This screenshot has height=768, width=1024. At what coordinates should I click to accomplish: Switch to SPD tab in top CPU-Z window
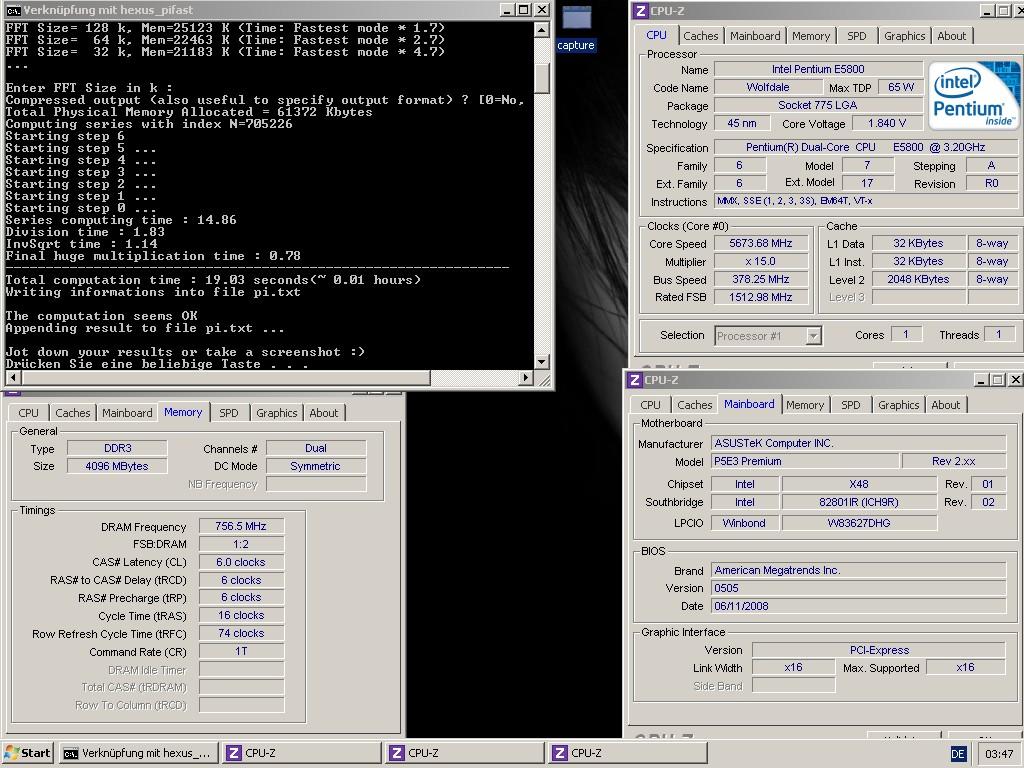tap(856, 36)
